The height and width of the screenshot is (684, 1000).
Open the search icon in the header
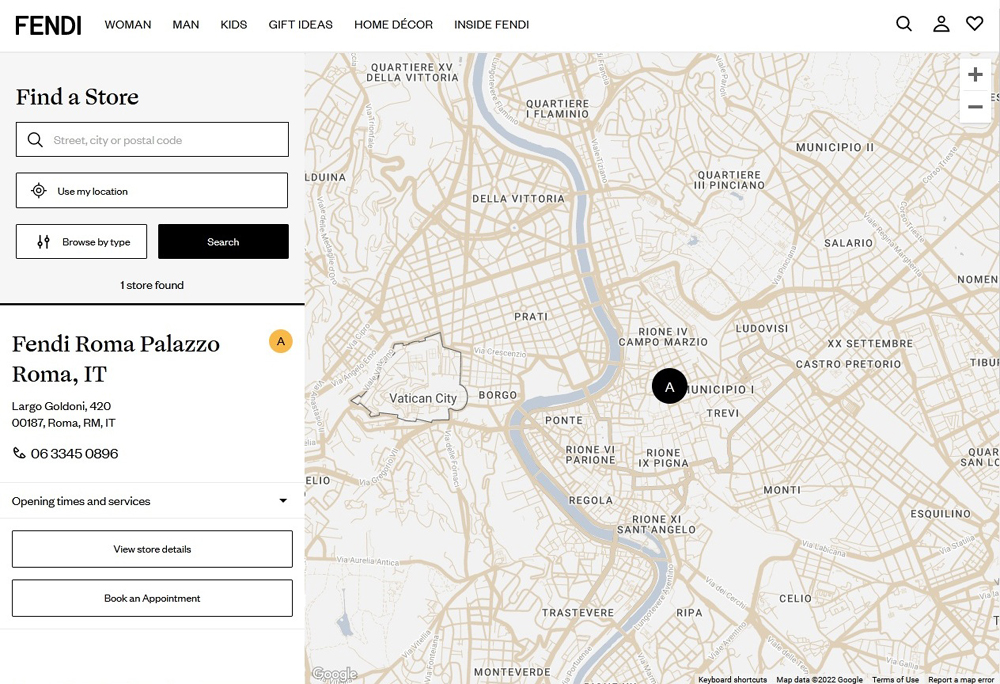coord(903,23)
